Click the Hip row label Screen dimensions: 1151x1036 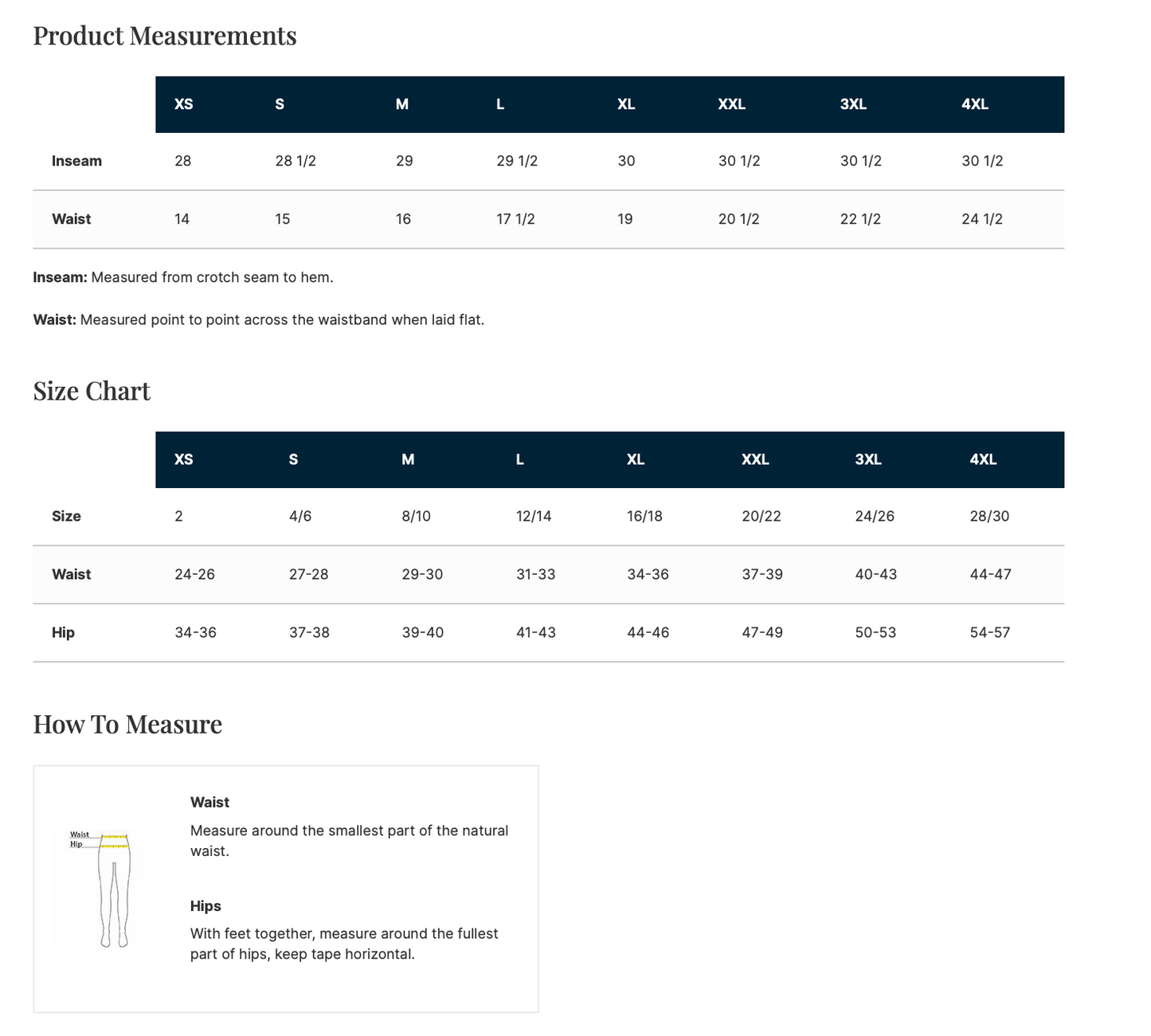[63, 632]
